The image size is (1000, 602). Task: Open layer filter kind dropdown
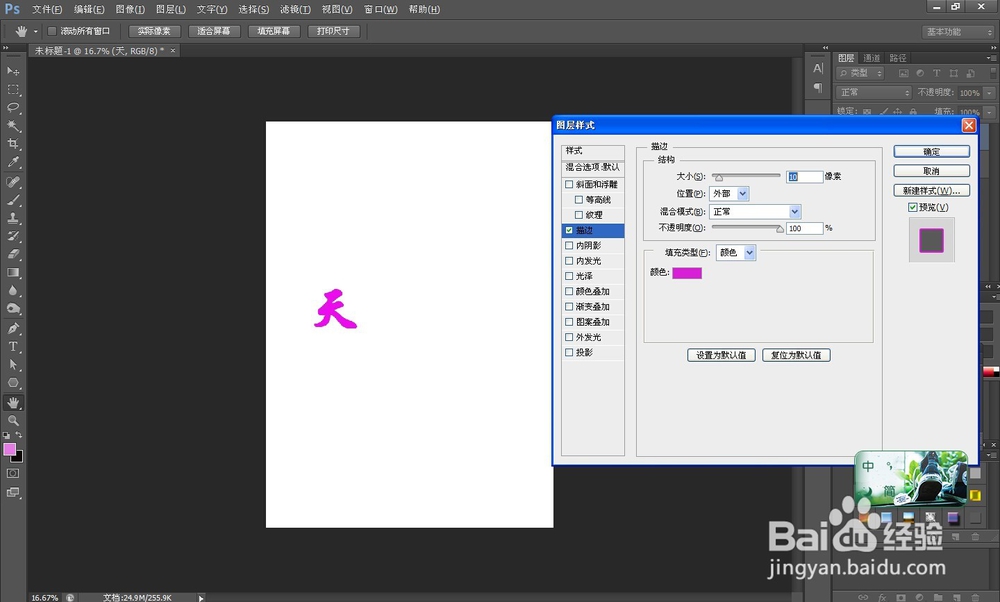point(860,73)
